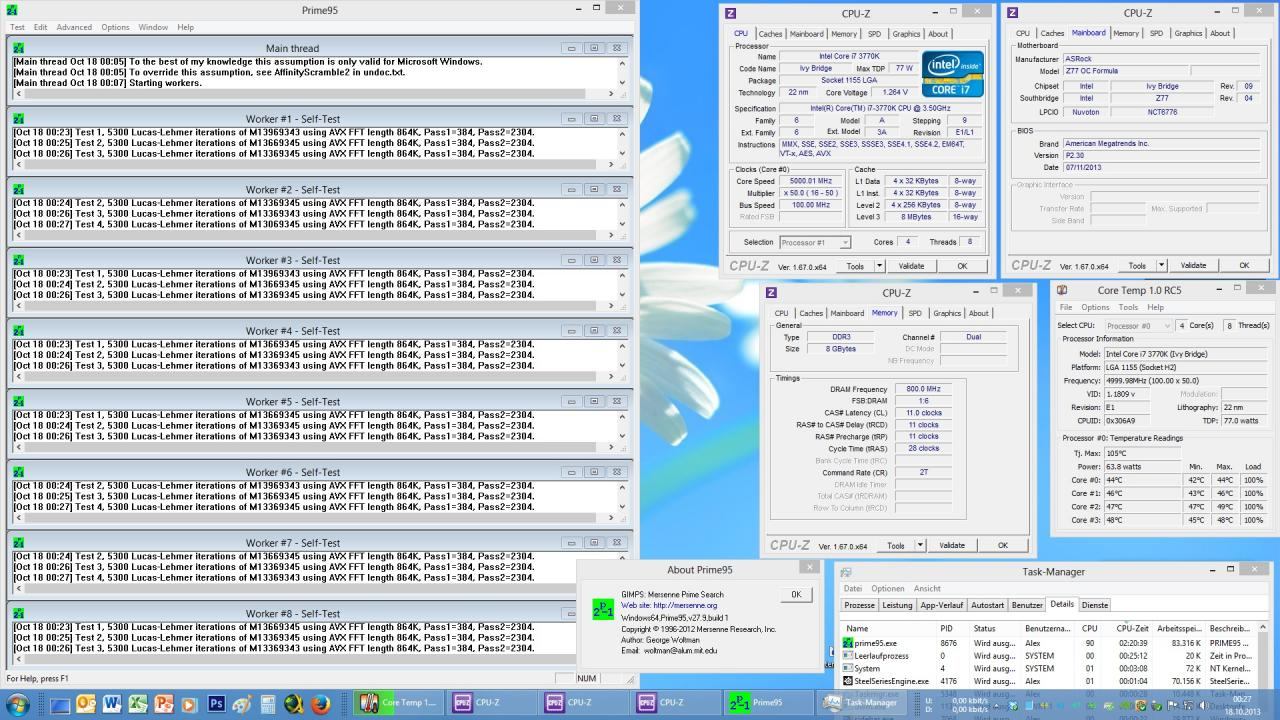Open Calculator from the taskbar

(x=268, y=704)
